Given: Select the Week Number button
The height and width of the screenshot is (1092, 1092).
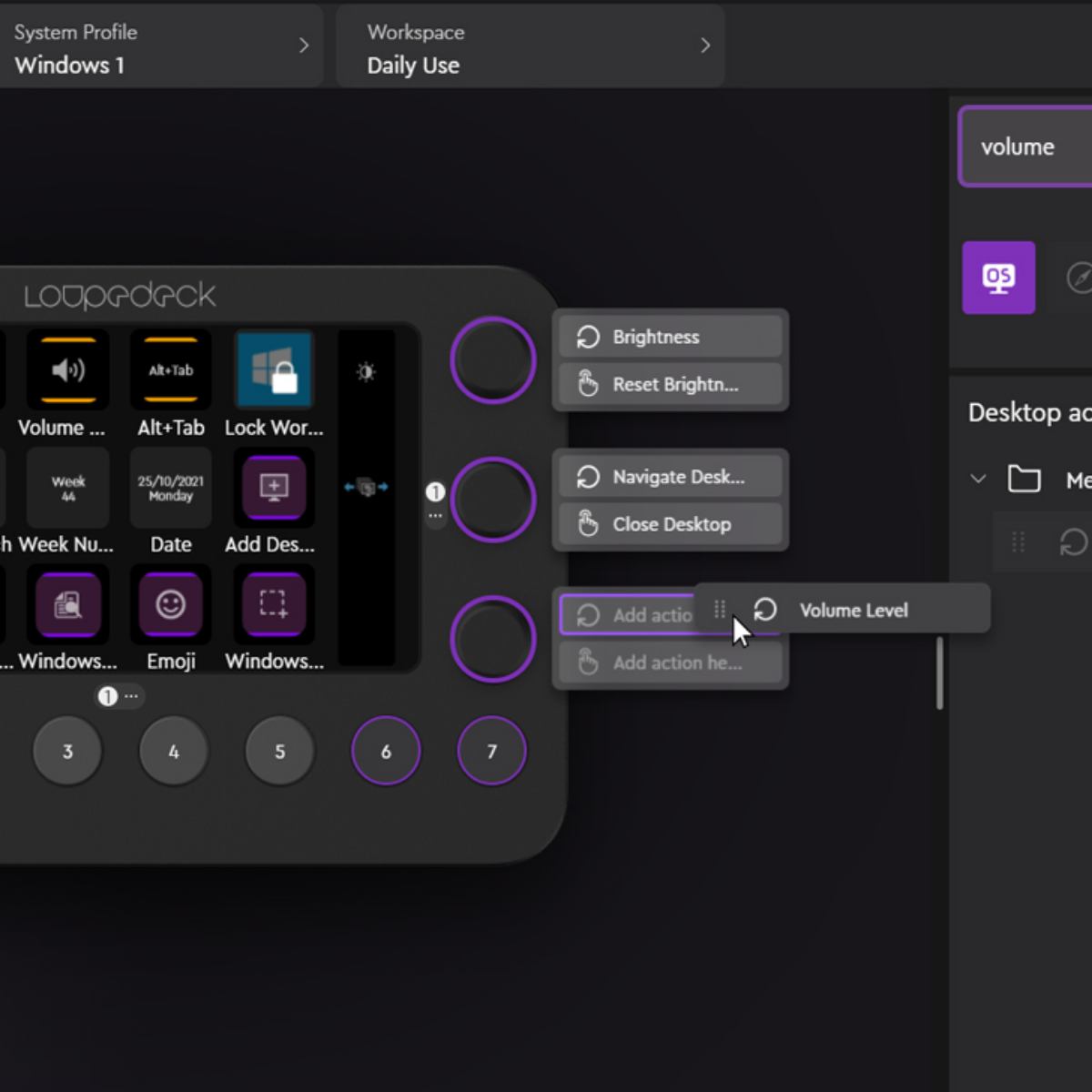Looking at the screenshot, I should pos(68,488).
